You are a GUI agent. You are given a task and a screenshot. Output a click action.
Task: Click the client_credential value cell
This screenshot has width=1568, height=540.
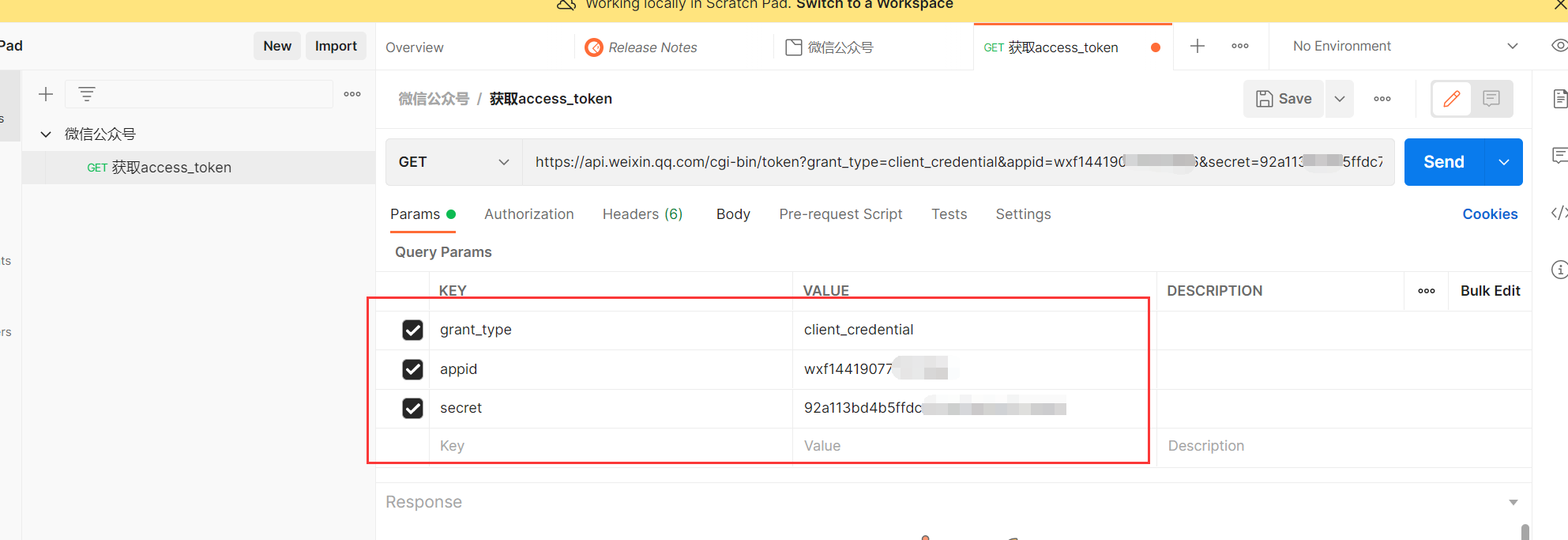(974, 330)
